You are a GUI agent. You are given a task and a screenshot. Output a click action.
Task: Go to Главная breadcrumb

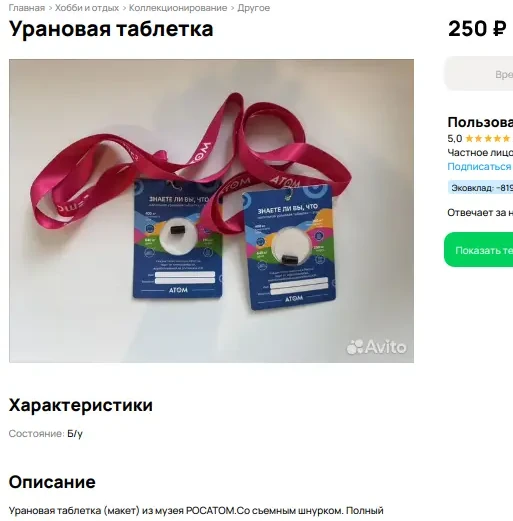27,8
